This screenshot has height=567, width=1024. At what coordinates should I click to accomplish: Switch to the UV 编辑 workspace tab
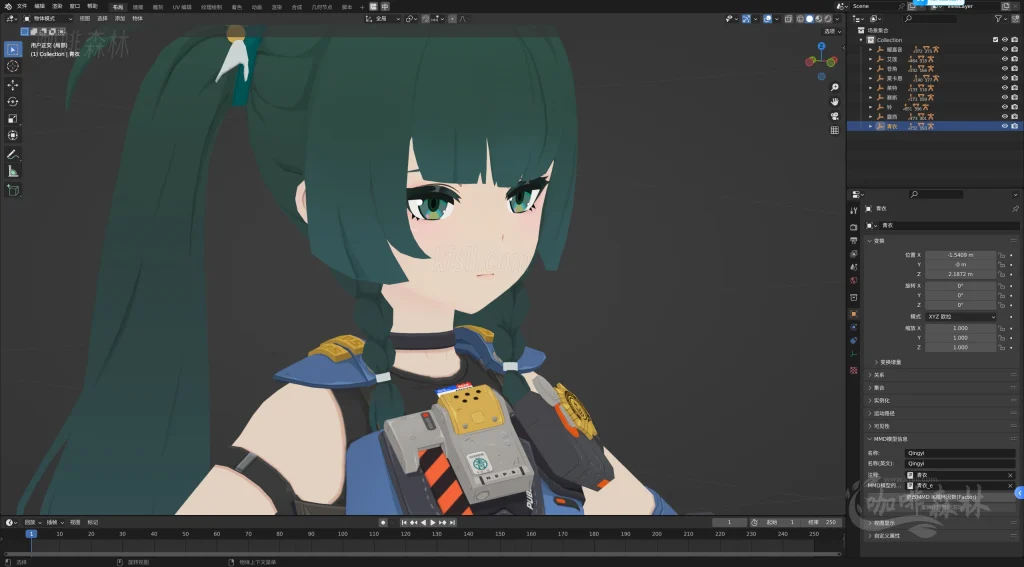pos(182,7)
